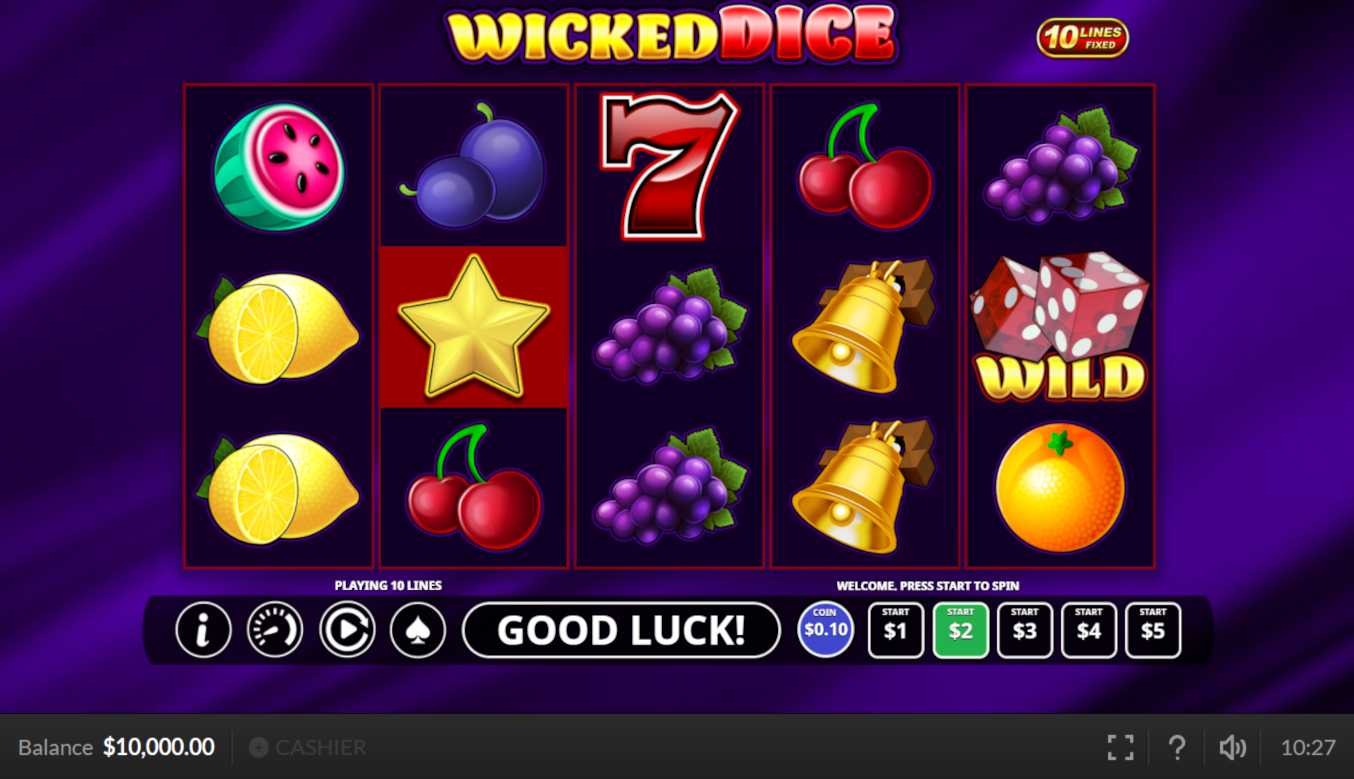Click the Good Luck message bar
Viewport: 1354px width, 779px height.
621,630
